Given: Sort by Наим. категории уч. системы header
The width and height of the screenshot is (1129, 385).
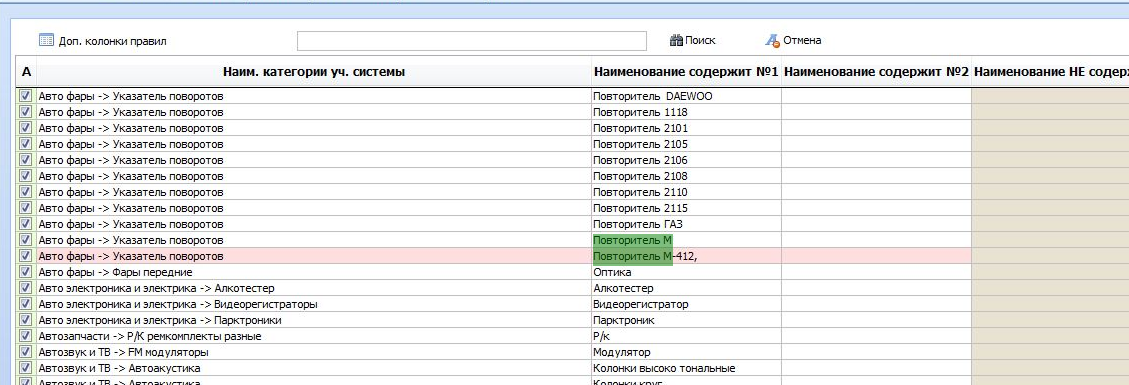Looking at the screenshot, I should [x=314, y=72].
